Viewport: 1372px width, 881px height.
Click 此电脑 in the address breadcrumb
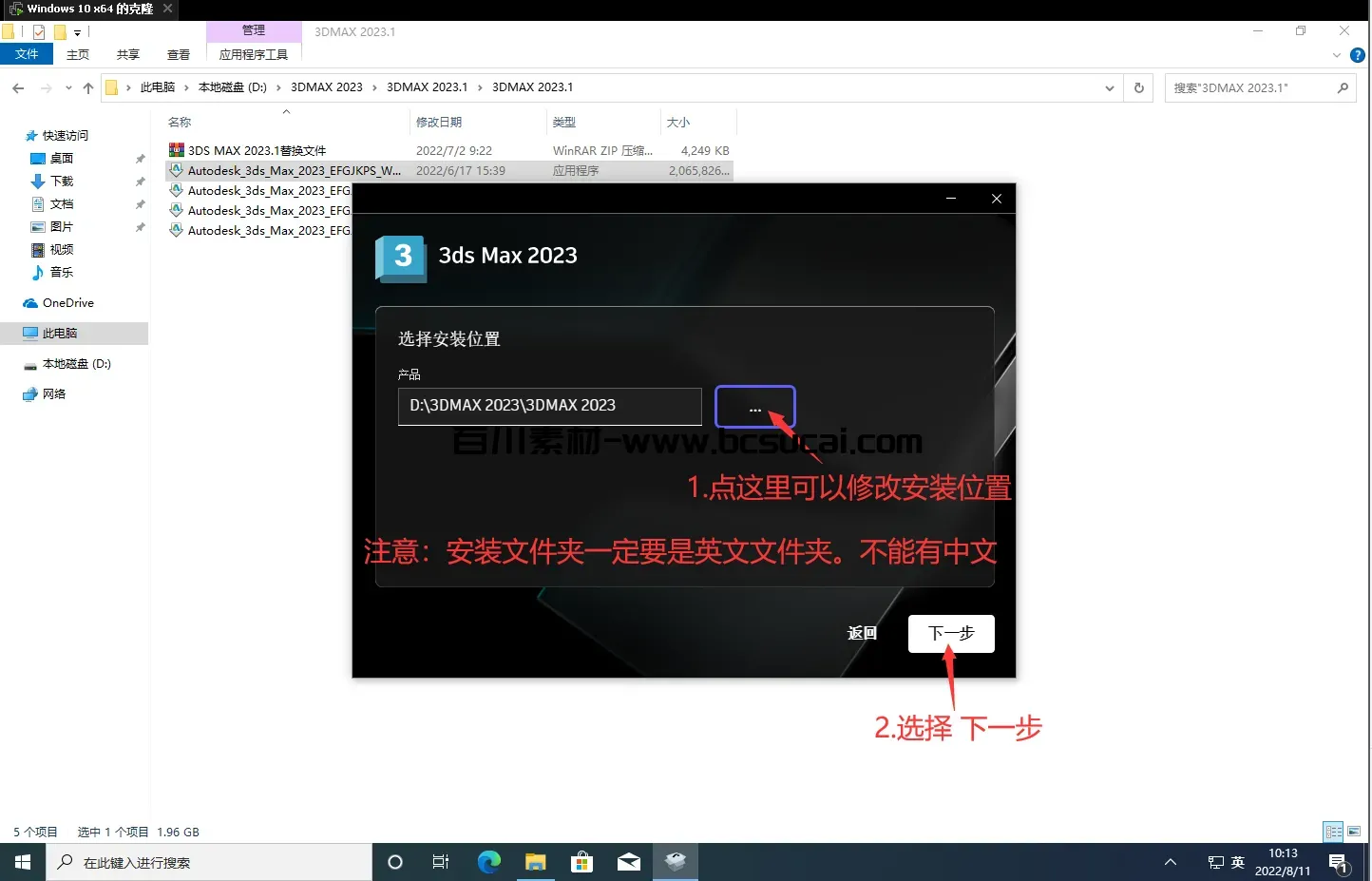tap(158, 87)
